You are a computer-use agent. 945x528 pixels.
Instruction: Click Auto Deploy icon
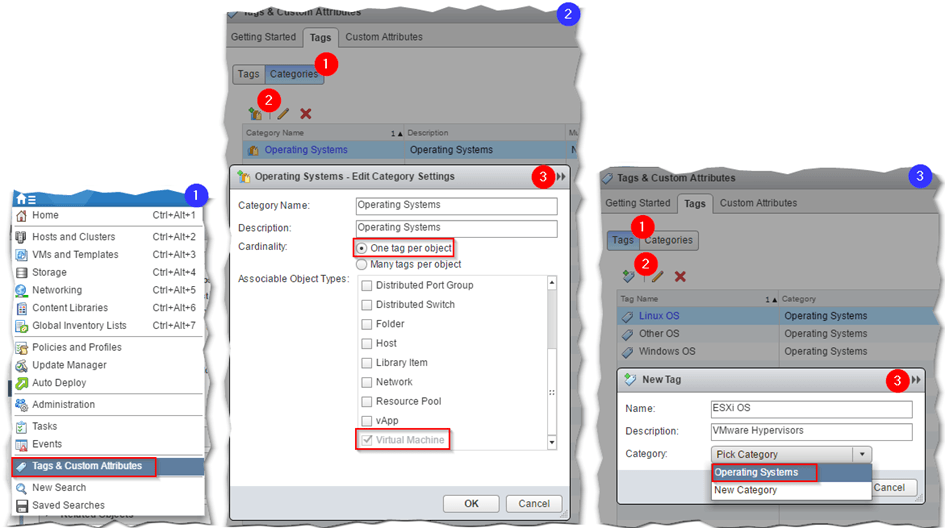click(22, 383)
